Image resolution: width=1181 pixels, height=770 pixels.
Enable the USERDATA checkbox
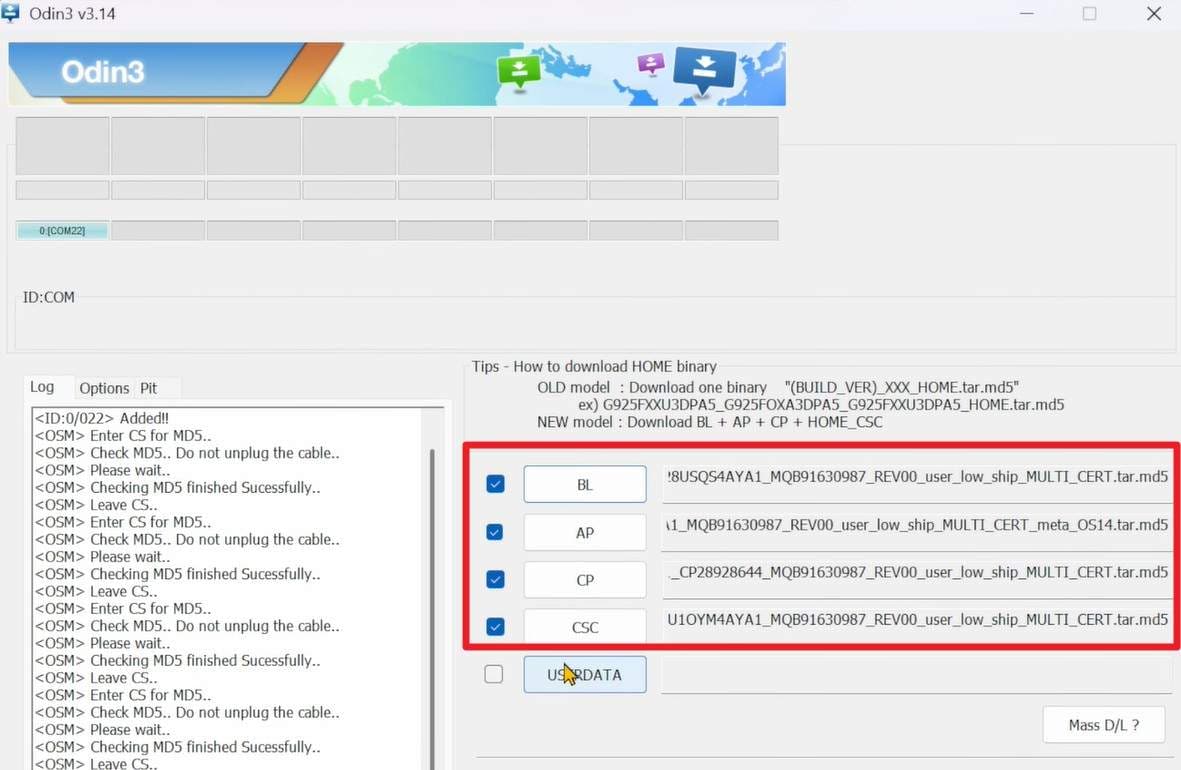pos(494,674)
